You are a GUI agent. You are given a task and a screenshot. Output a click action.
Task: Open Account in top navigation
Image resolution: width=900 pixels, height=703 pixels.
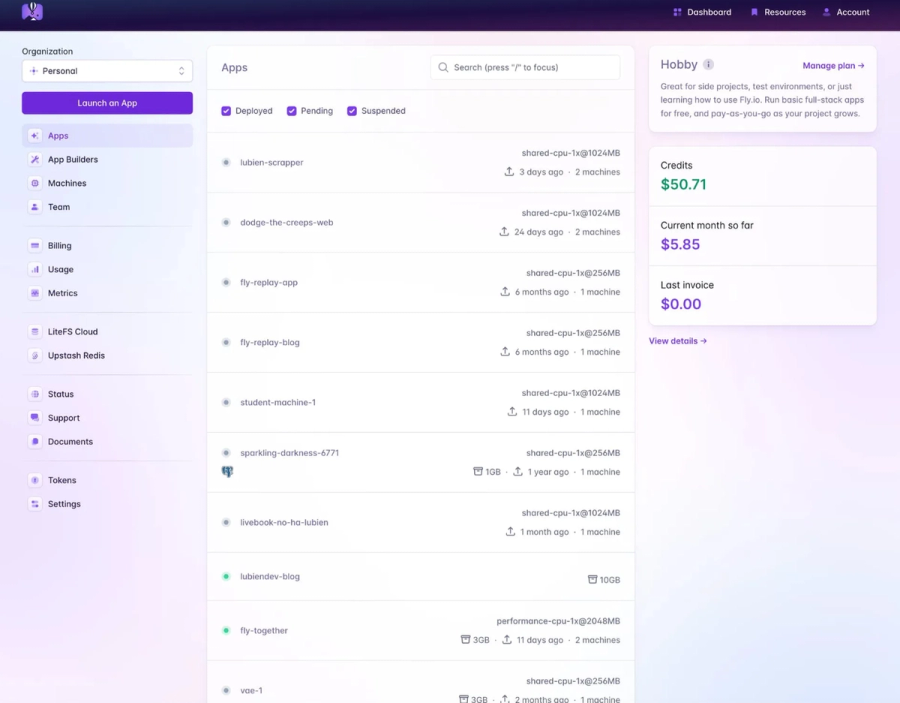point(846,12)
